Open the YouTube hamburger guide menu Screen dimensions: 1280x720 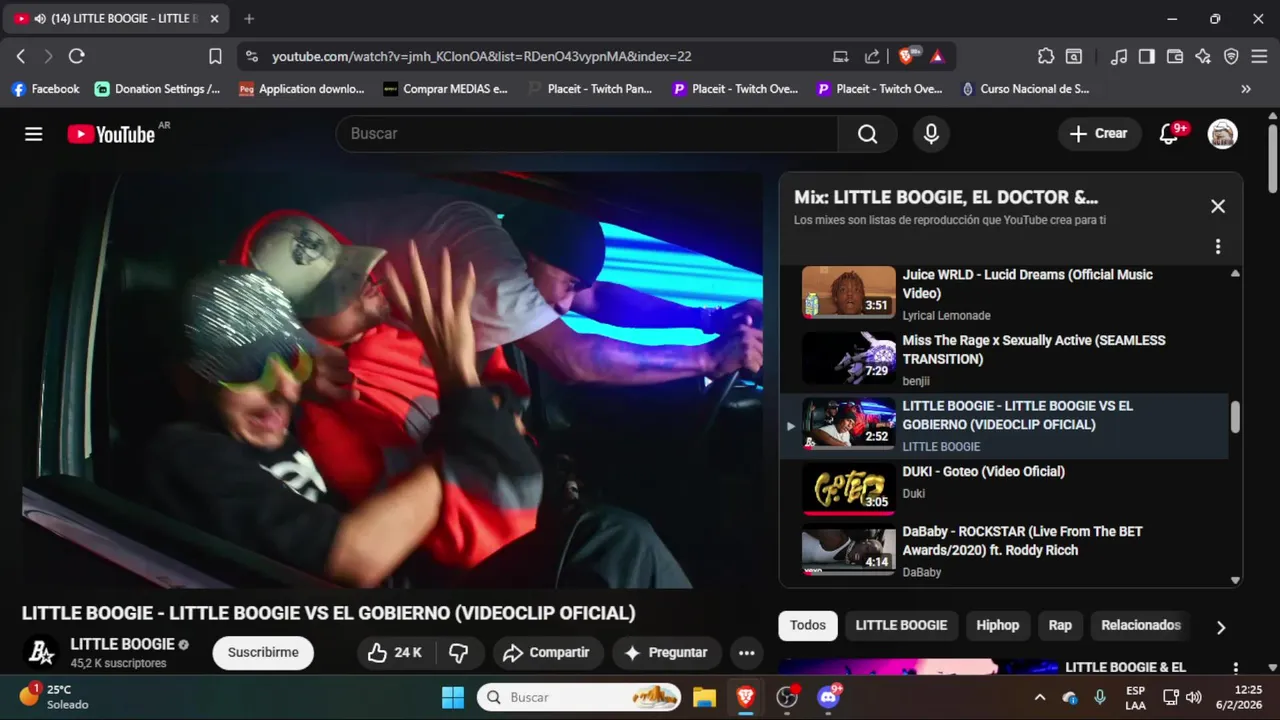point(34,134)
